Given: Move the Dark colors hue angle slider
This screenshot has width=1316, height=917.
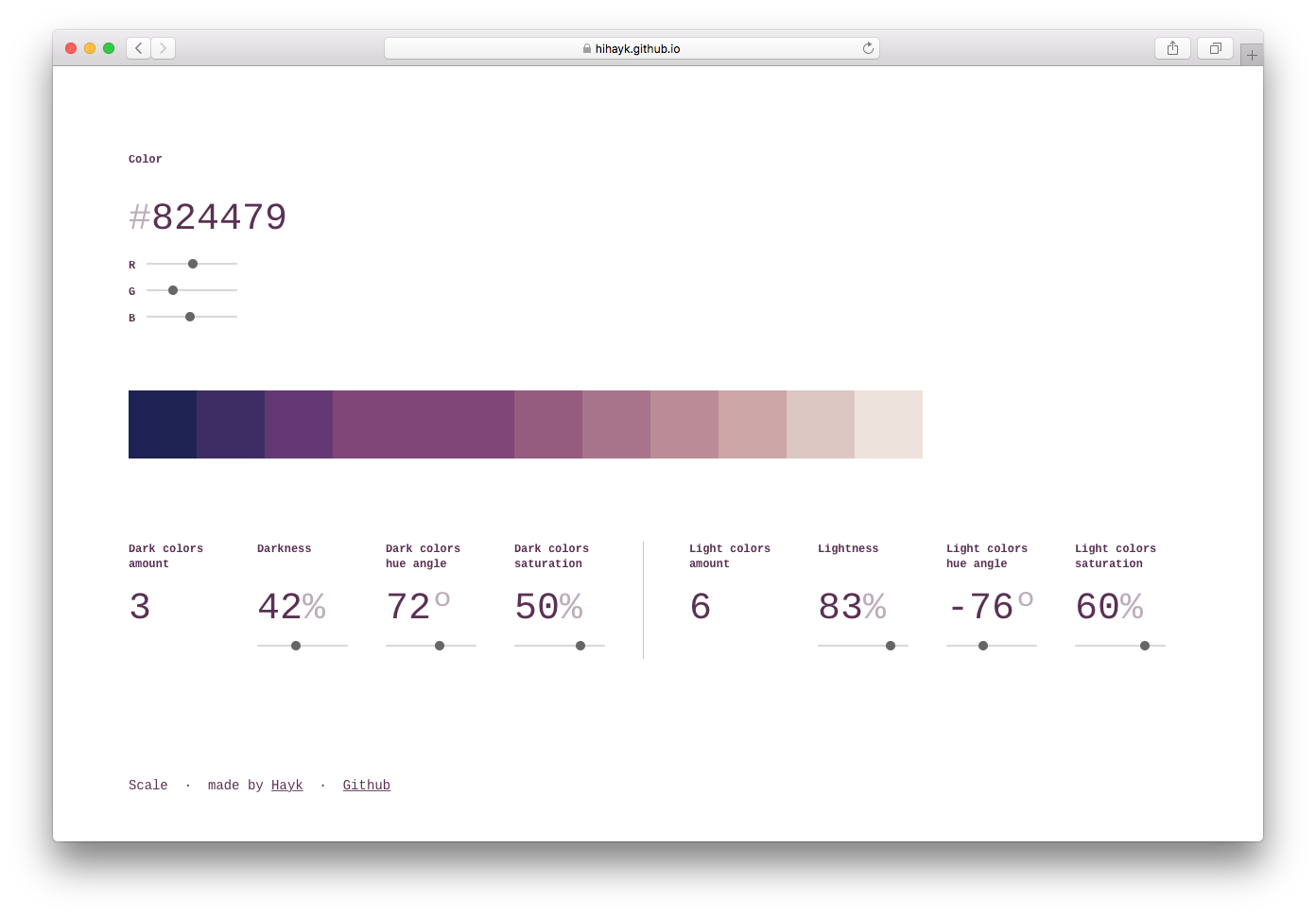Looking at the screenshot, I should [x=431, y=646].
